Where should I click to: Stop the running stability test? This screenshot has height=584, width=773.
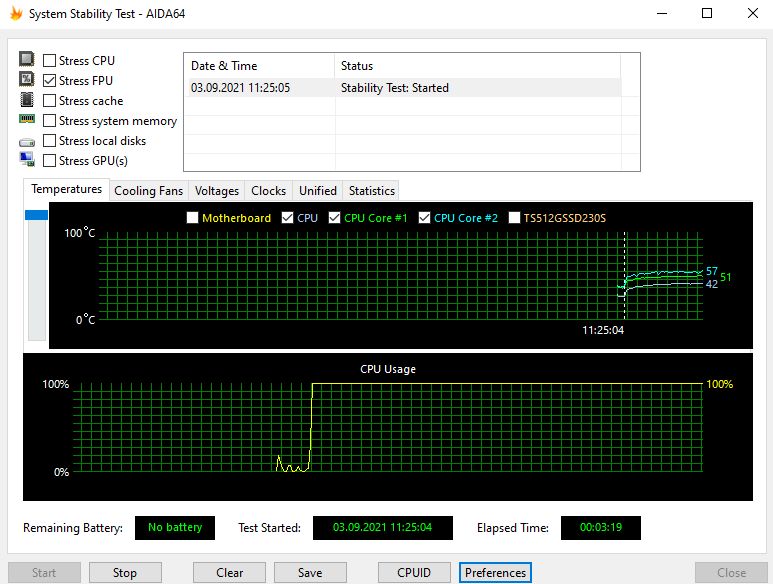click(x=125, y=573)
